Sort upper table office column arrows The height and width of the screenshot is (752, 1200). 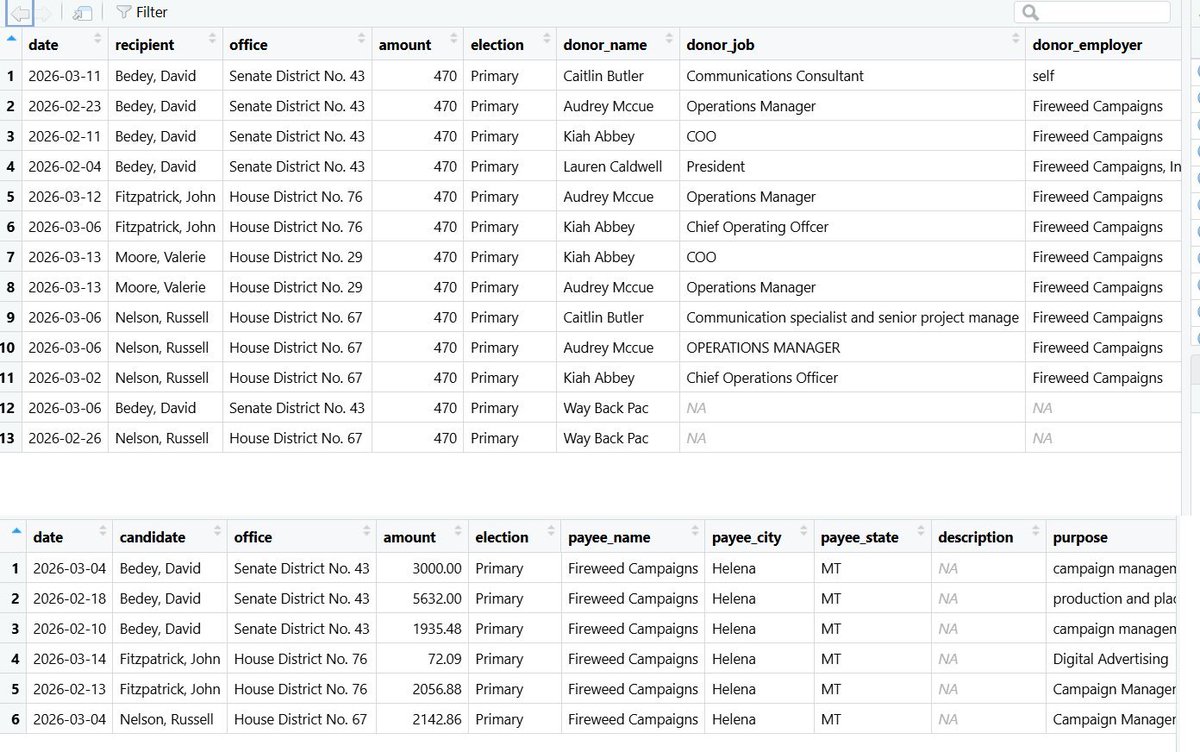[x=361, y=40]
